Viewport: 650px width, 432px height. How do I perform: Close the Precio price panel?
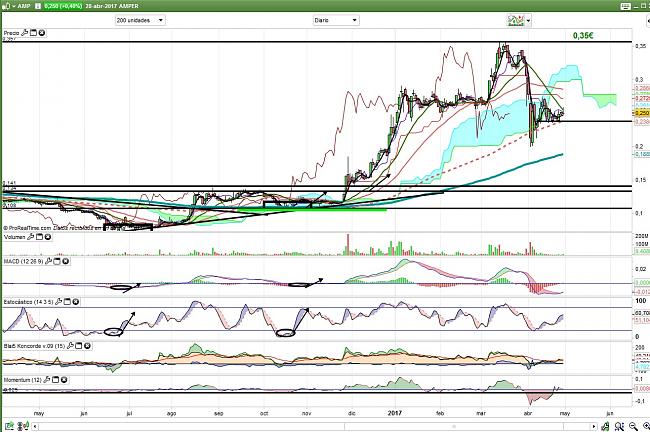tap(42, 33)
